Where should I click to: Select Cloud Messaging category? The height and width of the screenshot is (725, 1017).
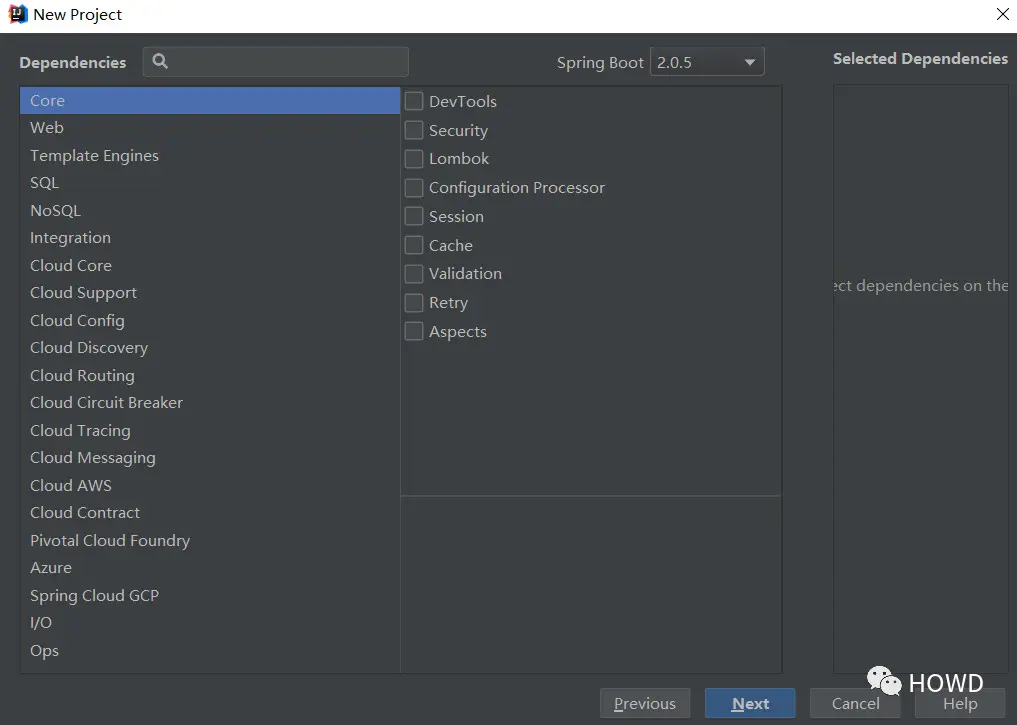(x=210, y=458)
